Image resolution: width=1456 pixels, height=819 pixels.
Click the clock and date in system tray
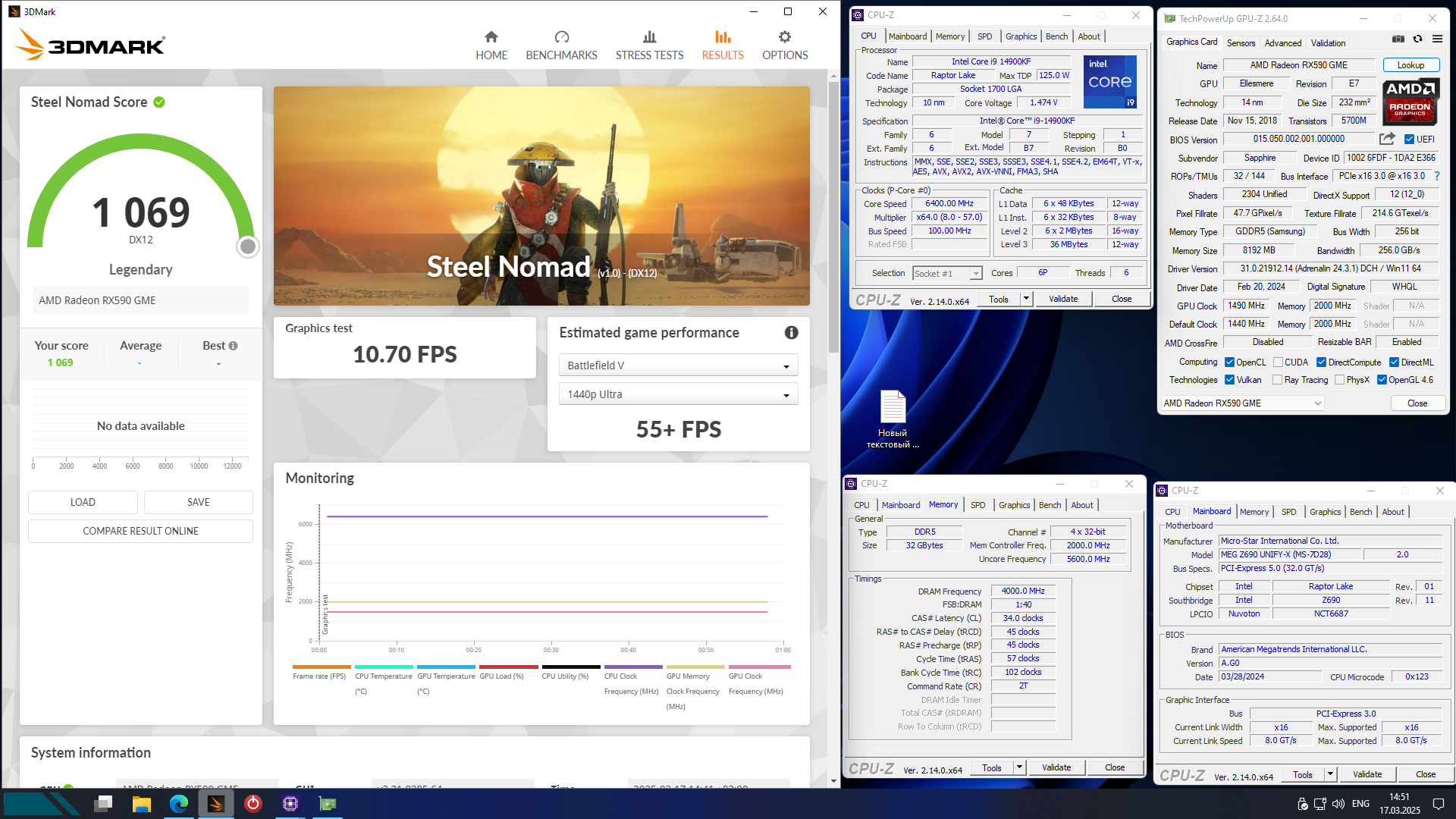1399,804
